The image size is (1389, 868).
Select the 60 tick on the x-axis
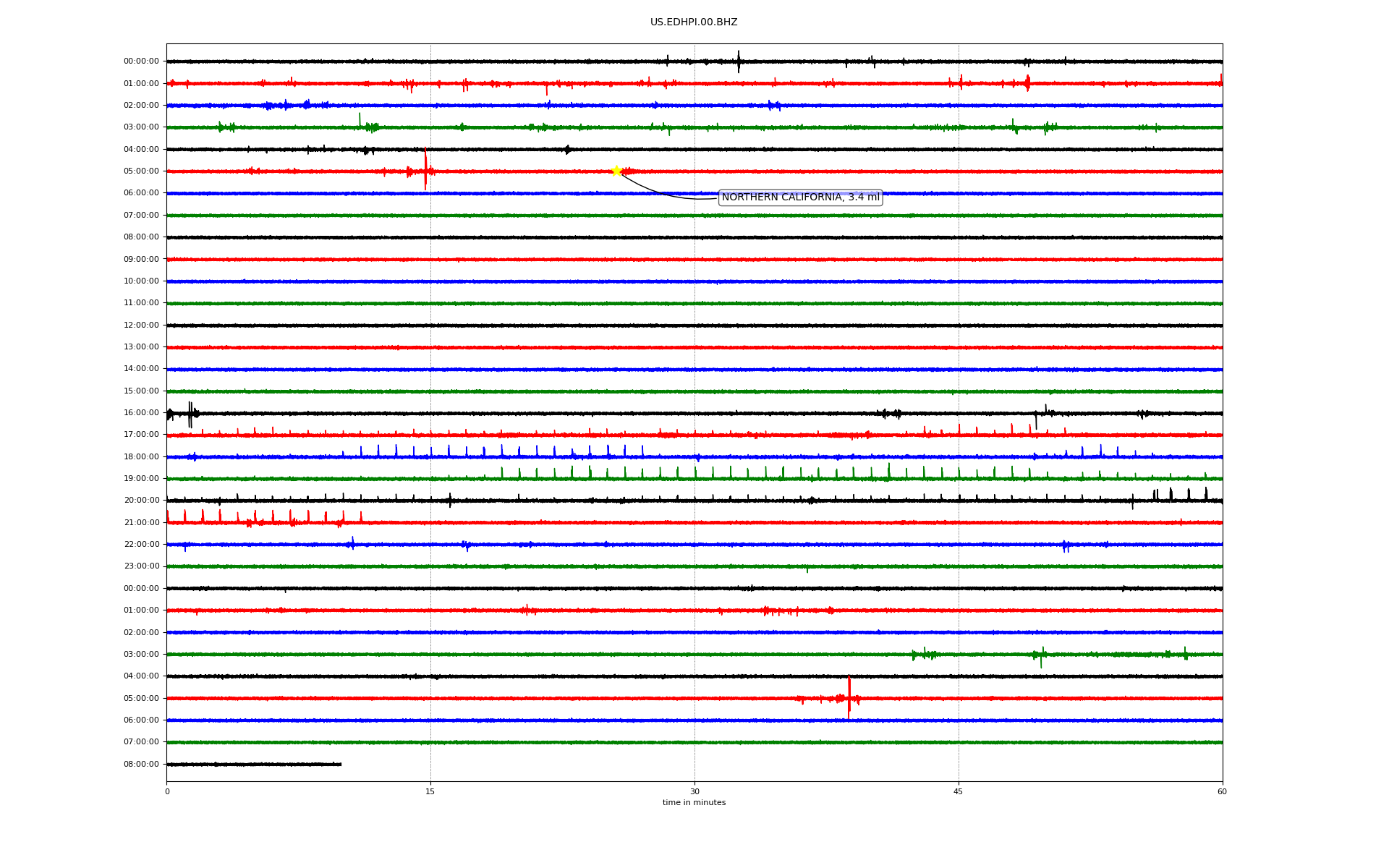tap(1222, 791)
